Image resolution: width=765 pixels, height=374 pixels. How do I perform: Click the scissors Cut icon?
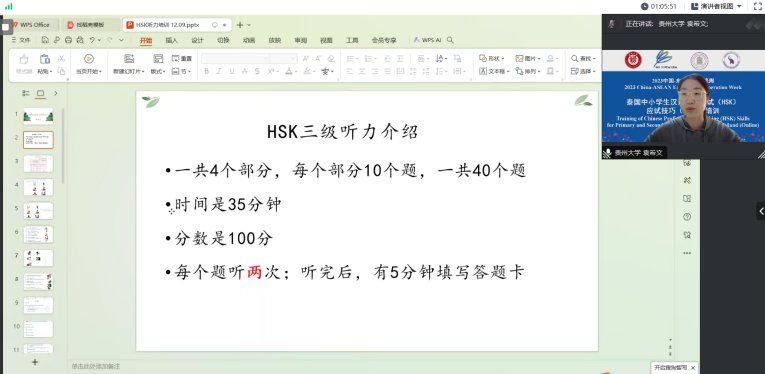61,59
